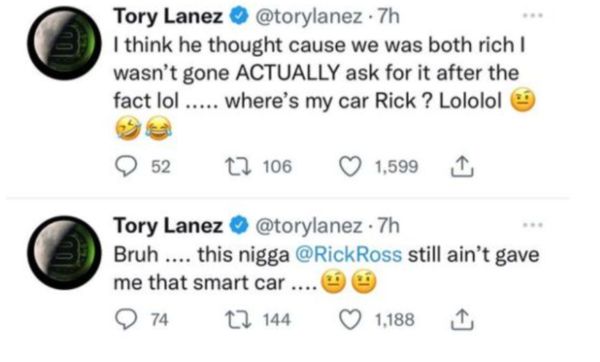Open @torylanez handle on the second tweet
This screenshot has height=362, width=600.
tap(308, 225)
